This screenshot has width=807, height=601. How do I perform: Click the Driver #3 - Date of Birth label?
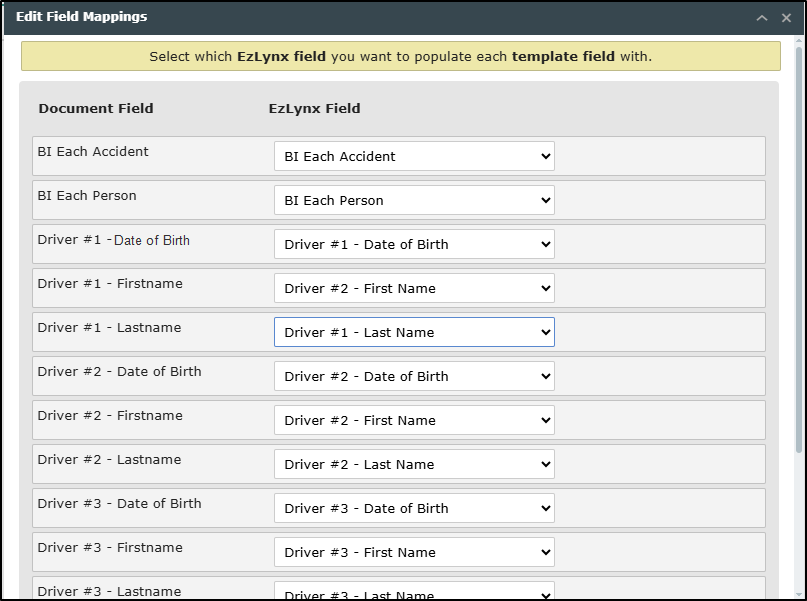coord(119,504)
